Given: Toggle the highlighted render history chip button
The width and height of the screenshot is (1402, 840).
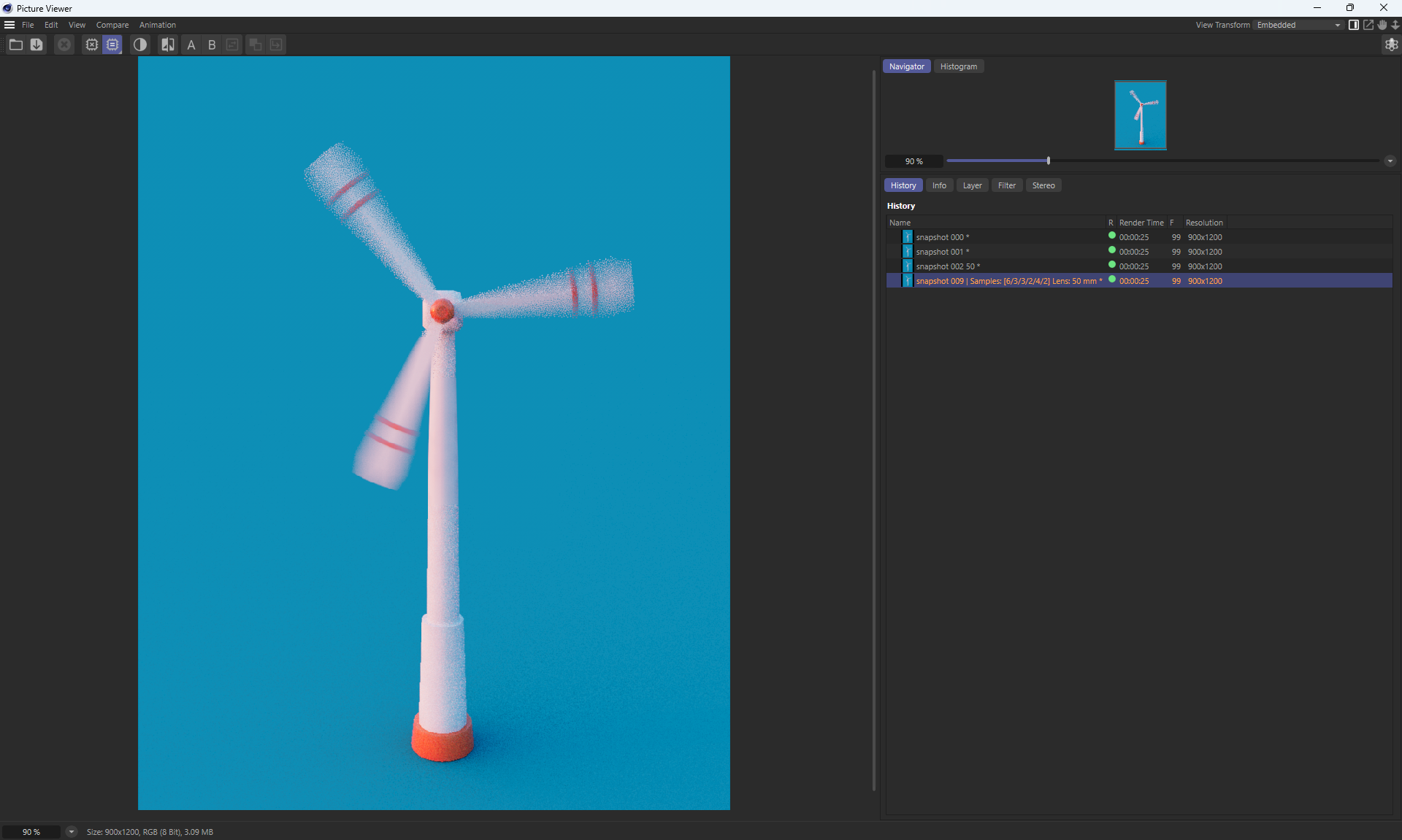Looking at the screenshot, I should click(112, 45).
